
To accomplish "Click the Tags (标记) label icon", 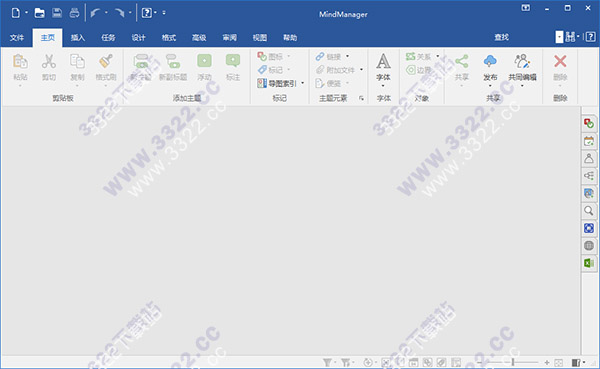I will click(x=262, y=70).
